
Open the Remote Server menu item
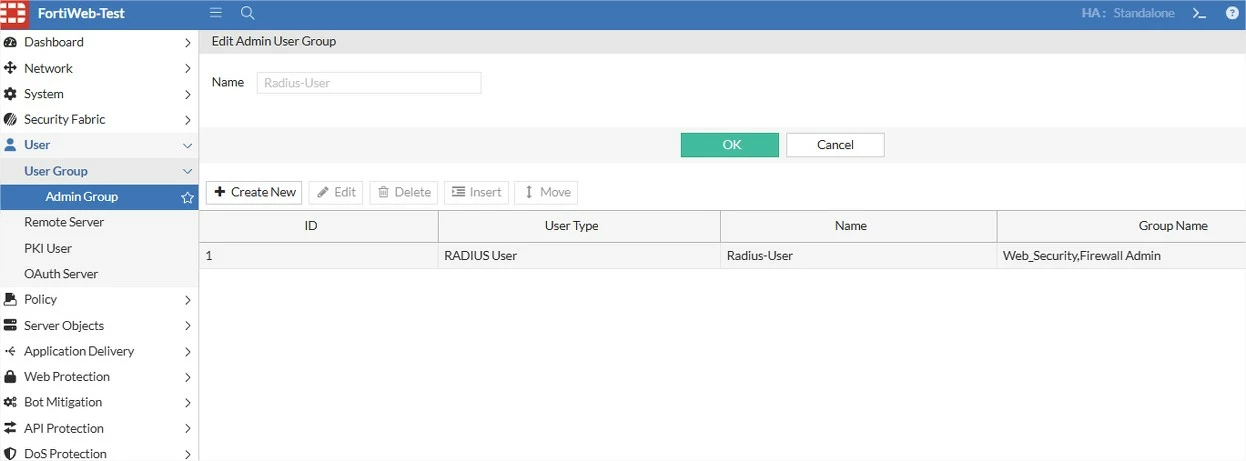99,222
